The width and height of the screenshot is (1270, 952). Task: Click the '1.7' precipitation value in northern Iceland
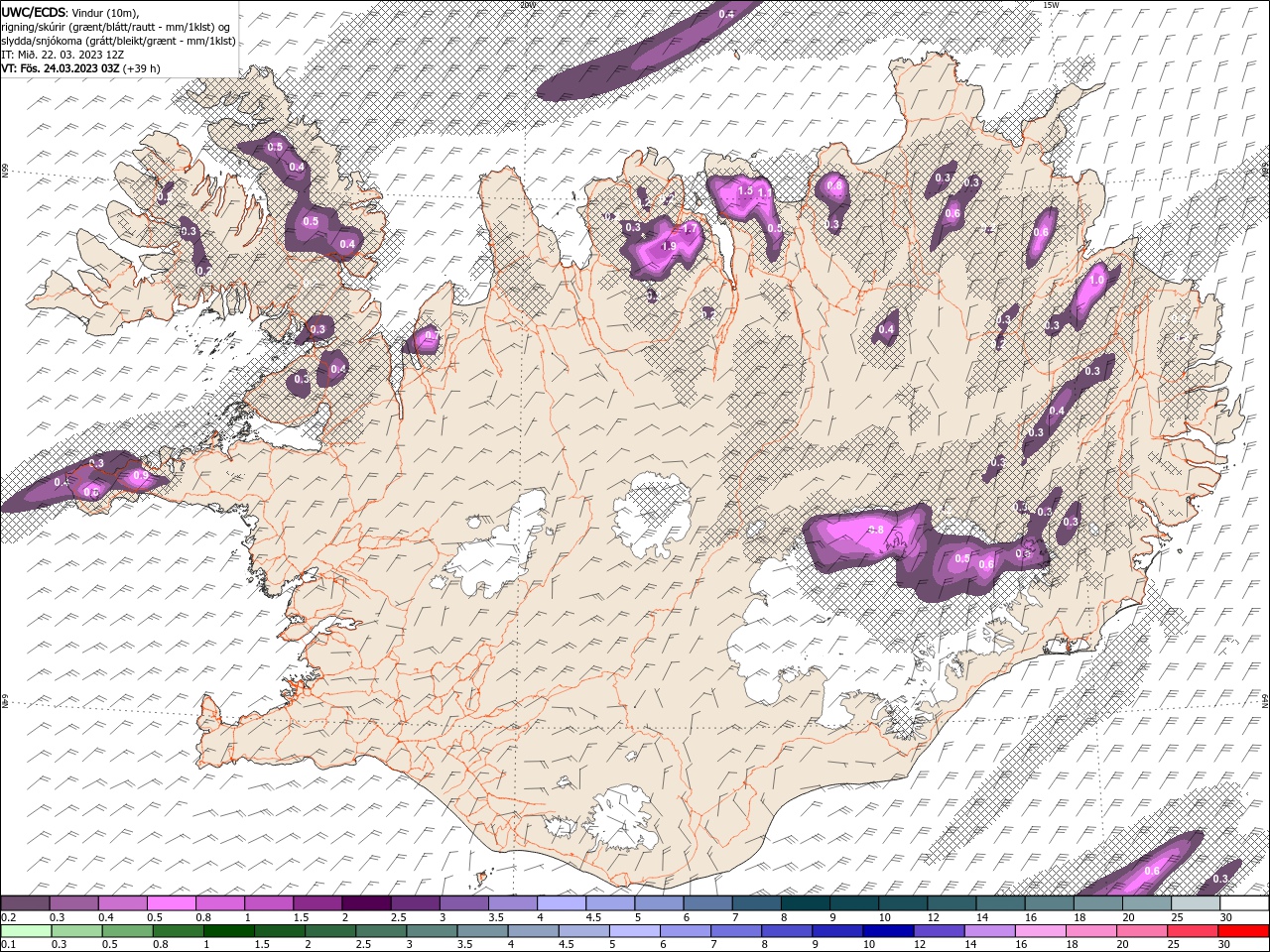tap(692, 229)
